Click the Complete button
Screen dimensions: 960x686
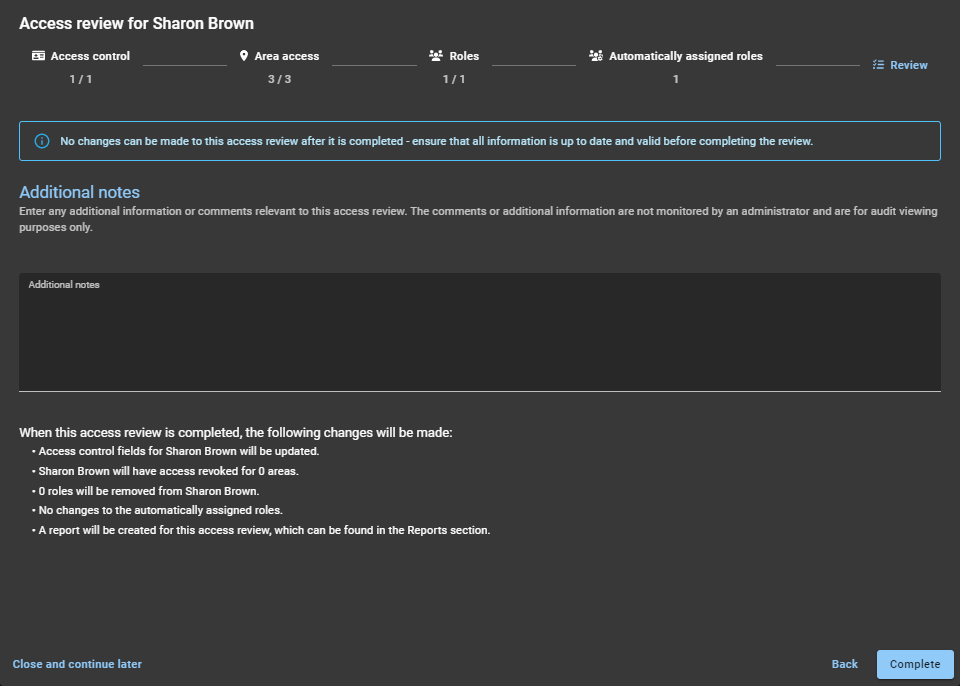(914, 664)
